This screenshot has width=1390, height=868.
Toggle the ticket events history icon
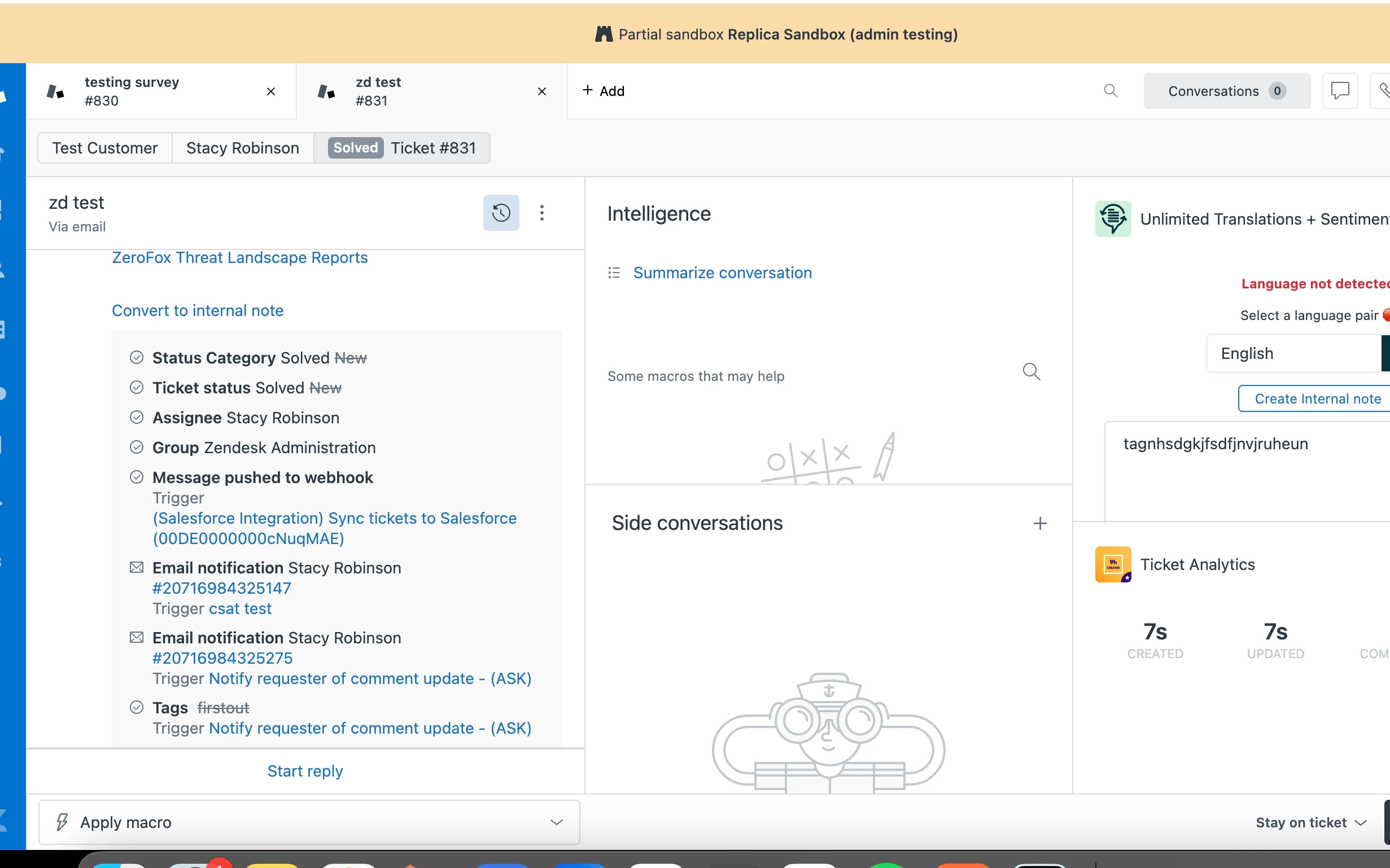coord(501,213)
